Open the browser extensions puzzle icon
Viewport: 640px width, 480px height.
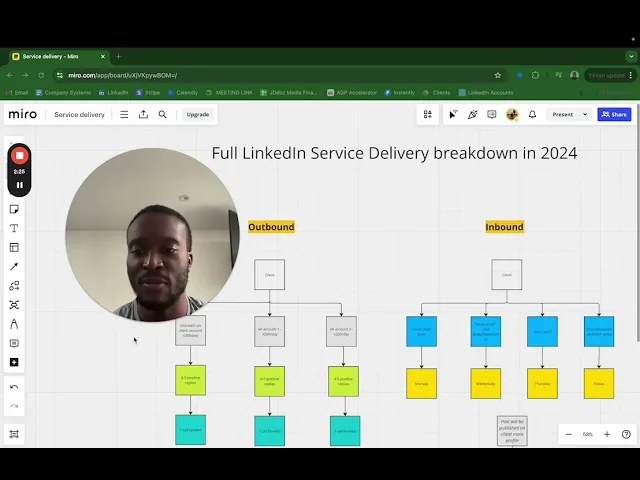pos(536,76)
